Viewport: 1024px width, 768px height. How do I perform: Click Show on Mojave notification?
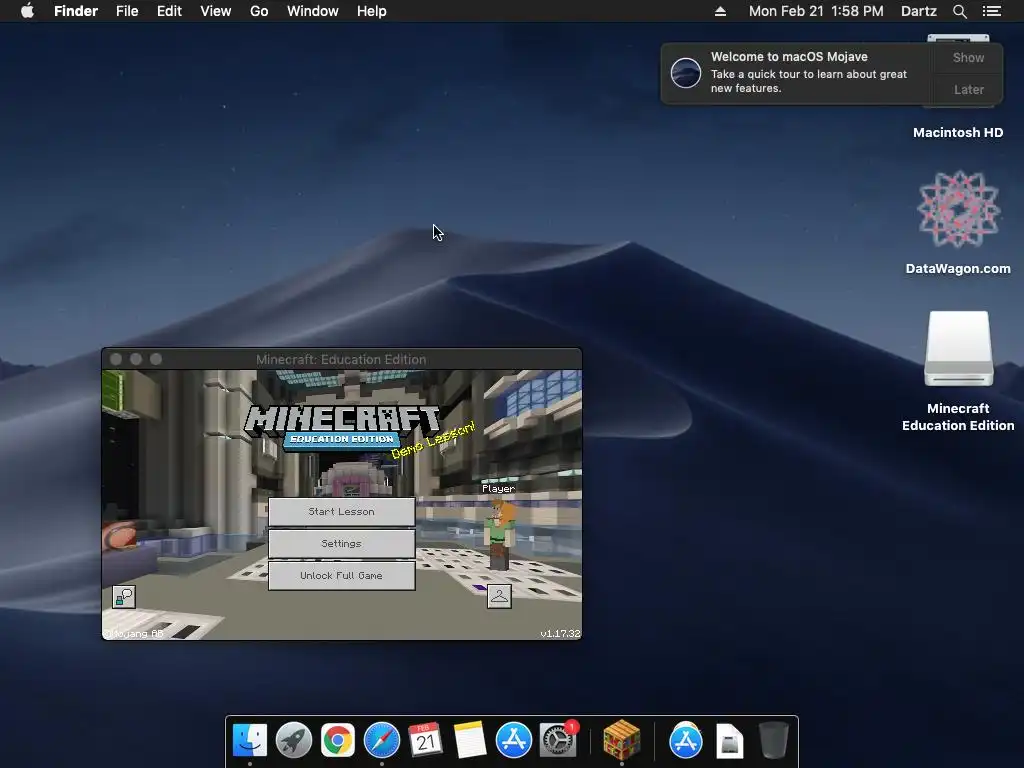click(968, 57)
